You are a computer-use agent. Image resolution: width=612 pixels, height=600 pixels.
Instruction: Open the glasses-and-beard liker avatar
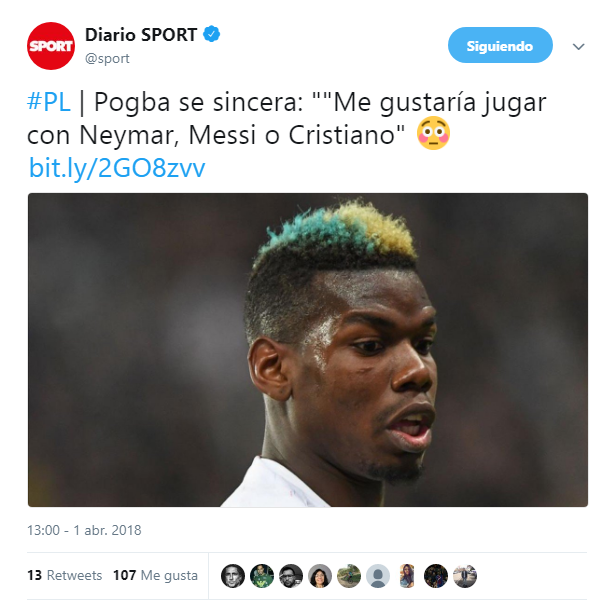click(291, 576)
